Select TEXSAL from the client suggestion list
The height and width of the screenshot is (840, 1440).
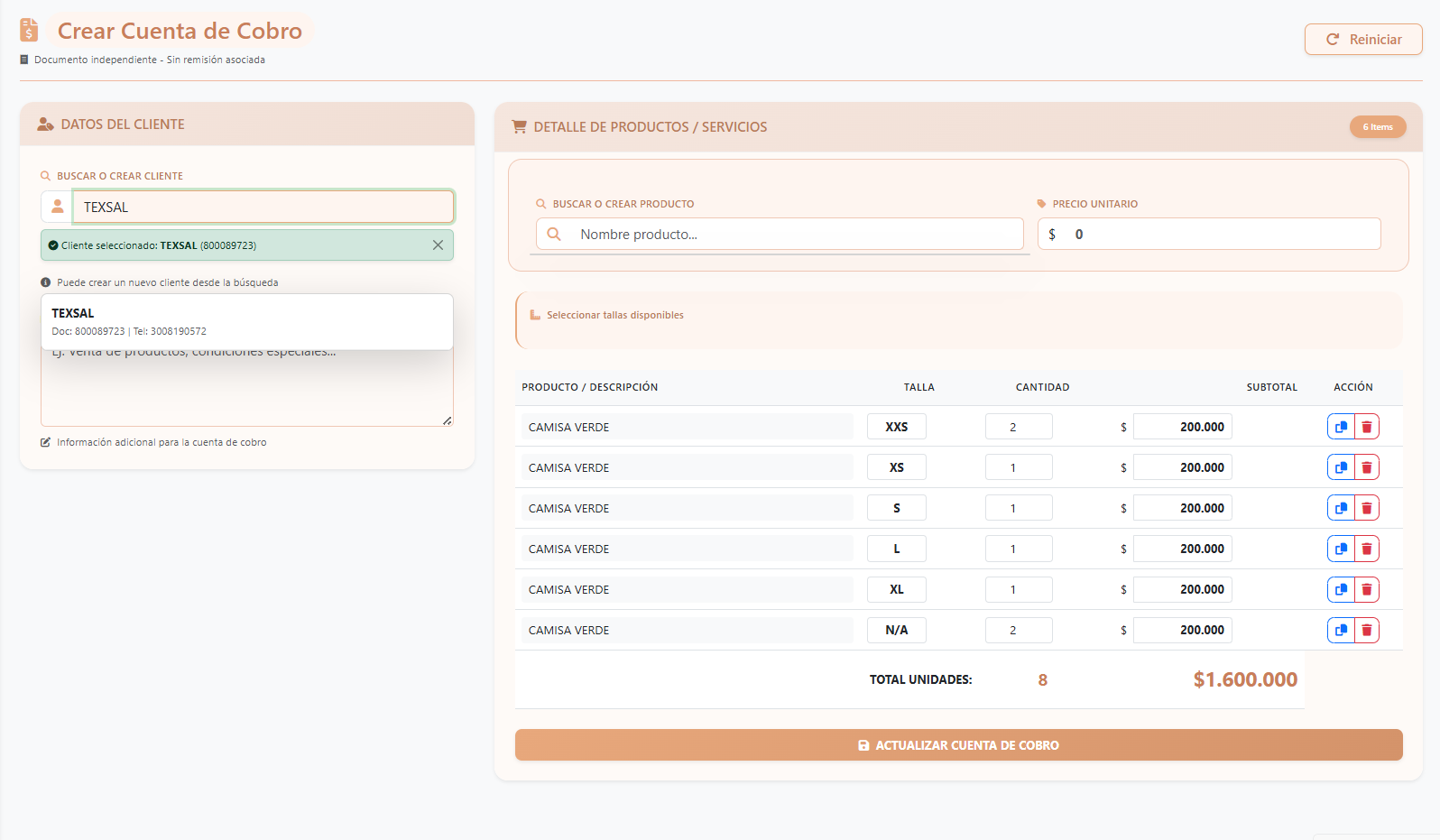[247, 322]
